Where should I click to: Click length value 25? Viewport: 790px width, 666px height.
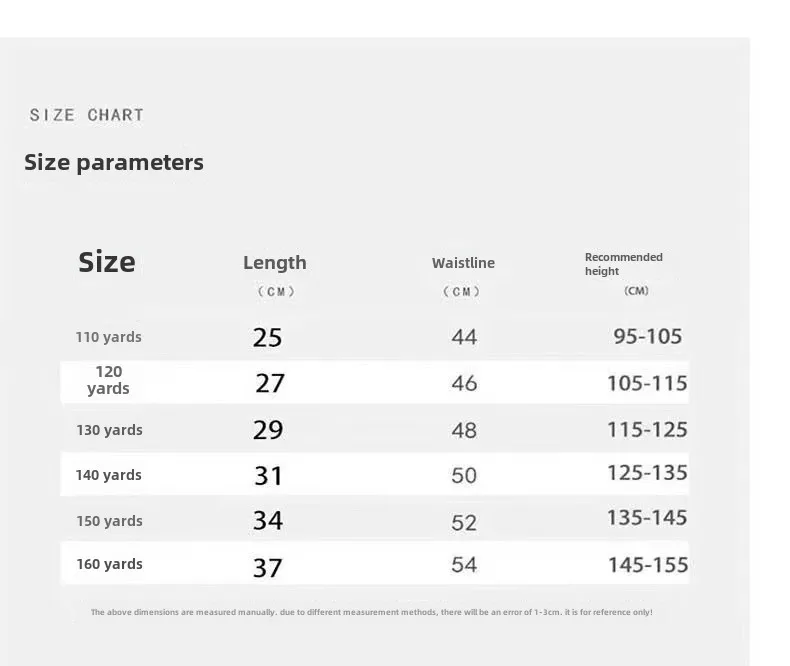tap(268, 338)
